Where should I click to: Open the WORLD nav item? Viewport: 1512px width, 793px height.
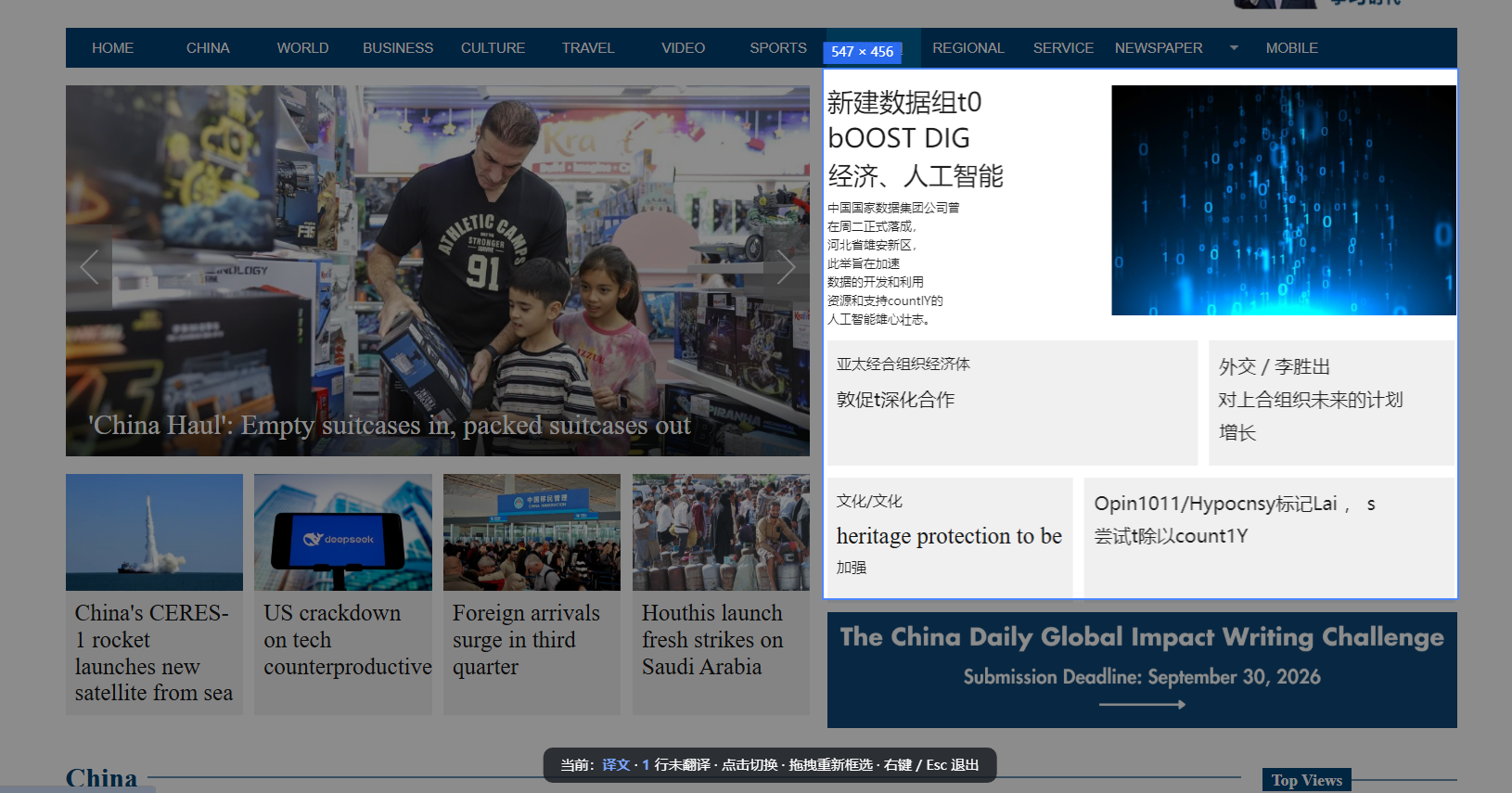302,48
